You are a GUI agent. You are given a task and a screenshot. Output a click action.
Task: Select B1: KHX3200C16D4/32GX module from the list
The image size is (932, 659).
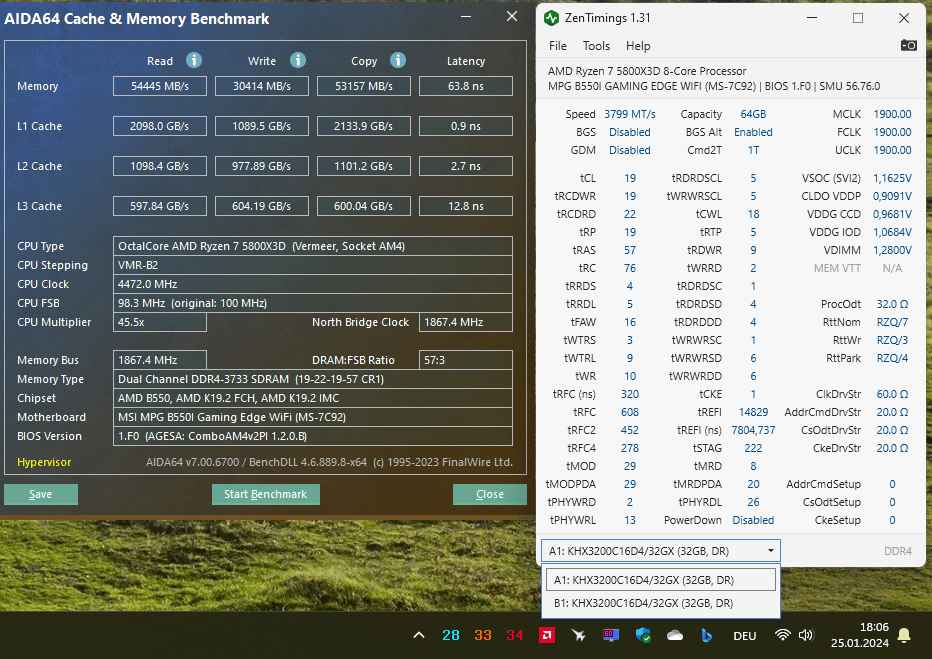[x=660, y=603]
